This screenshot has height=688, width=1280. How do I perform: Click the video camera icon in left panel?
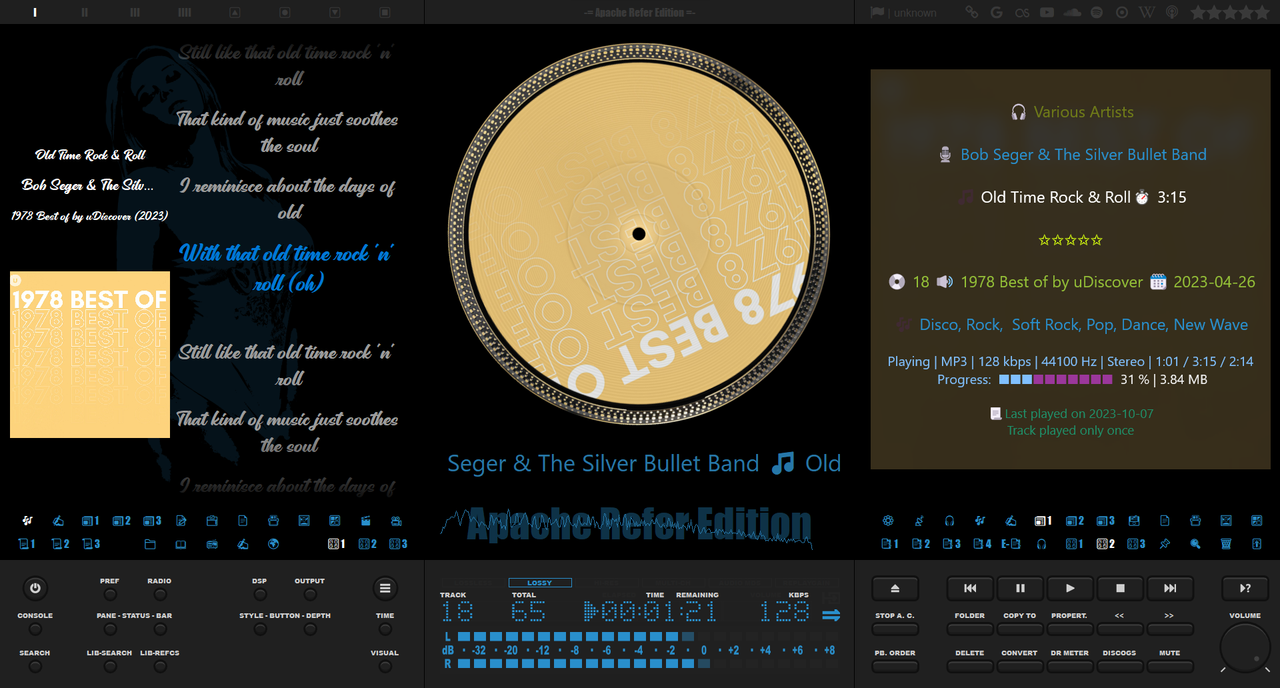pos(396,521)
